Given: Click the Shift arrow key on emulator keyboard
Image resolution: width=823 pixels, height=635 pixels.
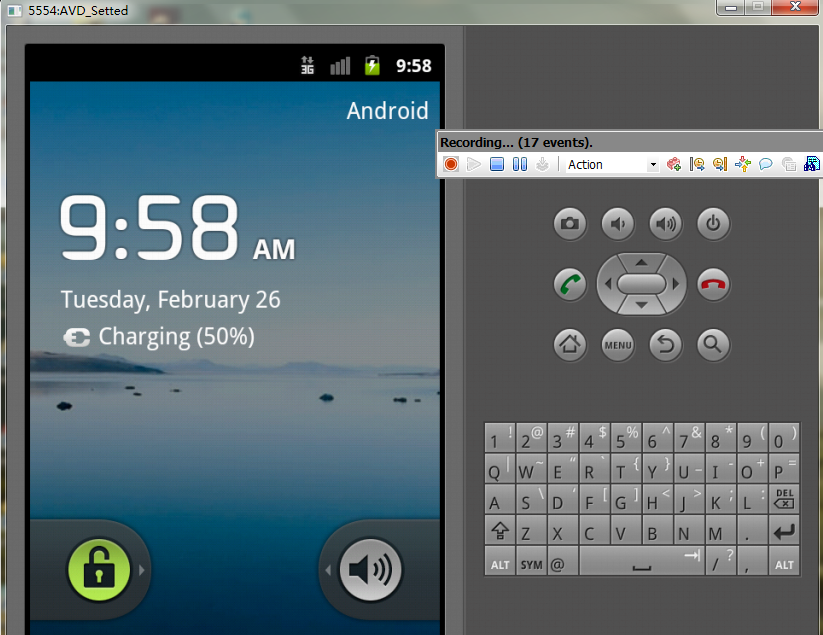Looking at the screenshot, I should coord(500,530).
